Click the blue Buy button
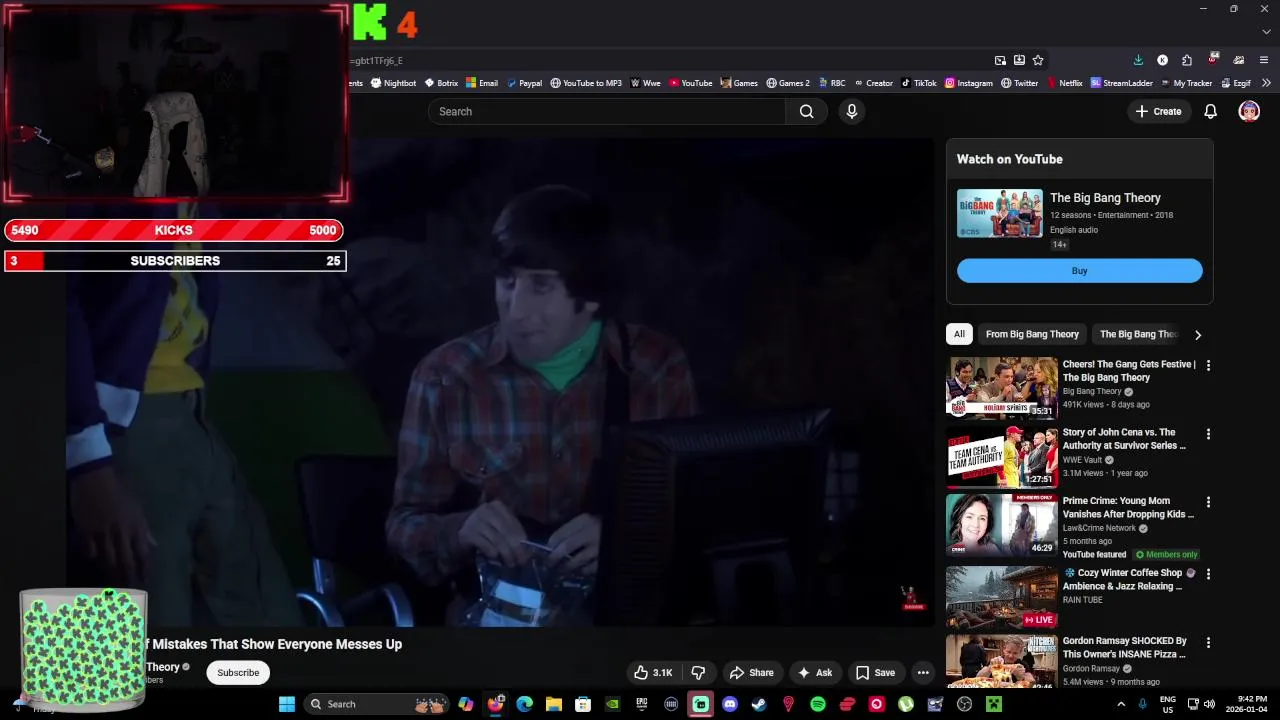This screenshot has width=1280, height=720. click(x=1079, y=271)
